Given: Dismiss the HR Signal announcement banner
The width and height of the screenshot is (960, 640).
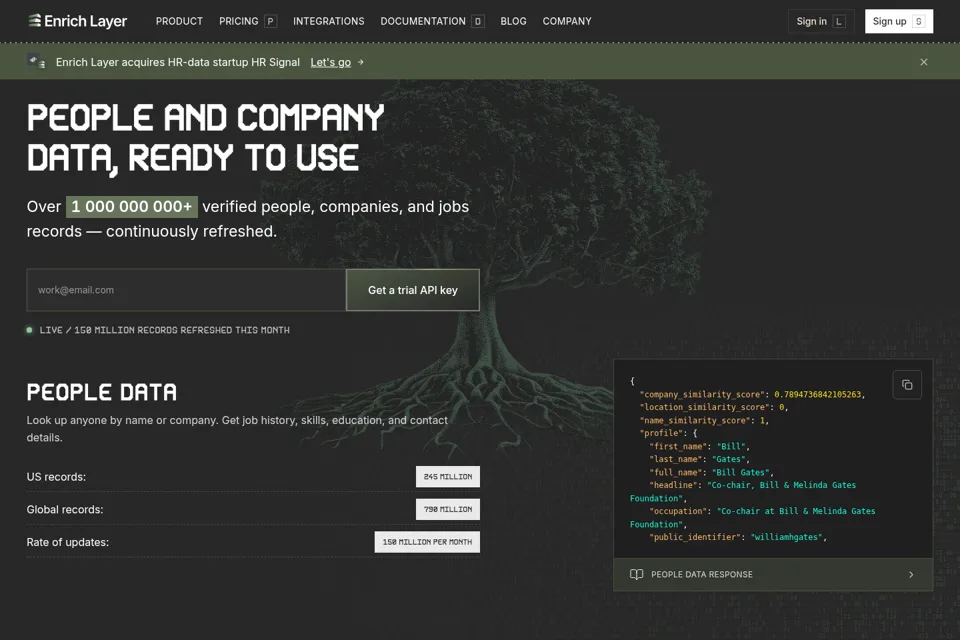Looking at the screenshot, I should [924, 62].
